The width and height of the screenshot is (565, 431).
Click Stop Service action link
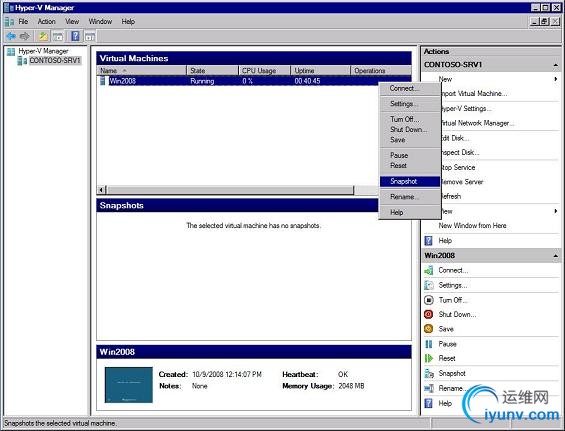point(458,168)
